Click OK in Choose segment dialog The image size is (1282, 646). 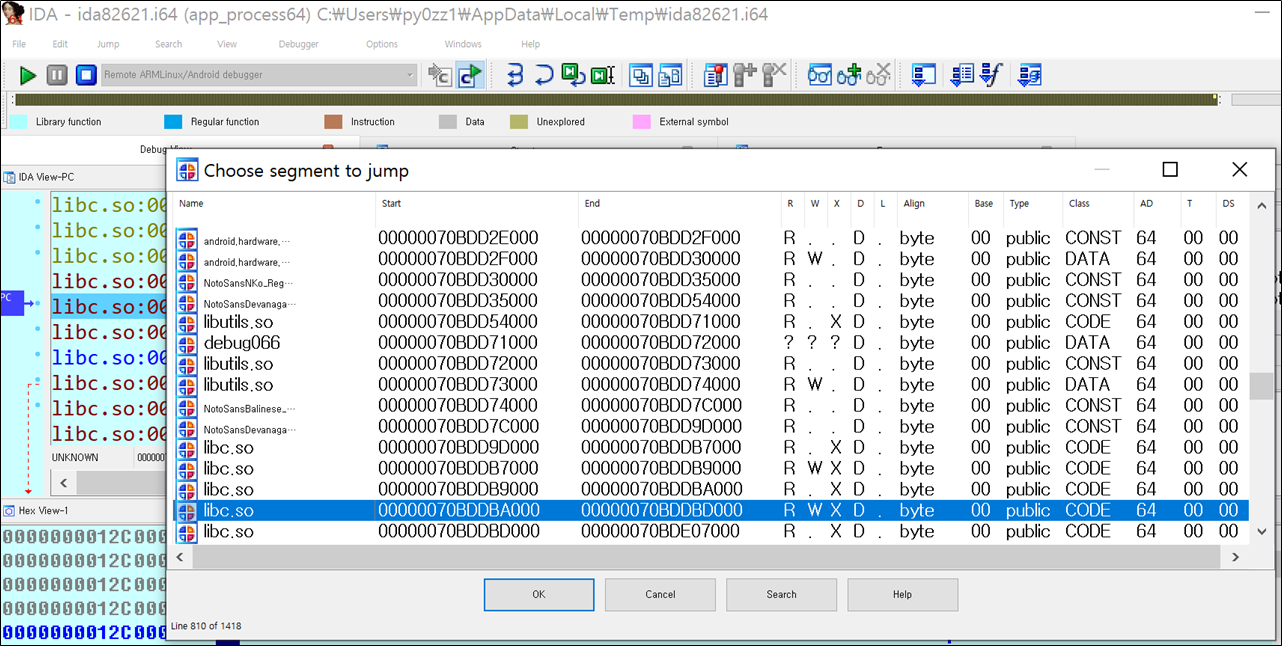point(539,594)
